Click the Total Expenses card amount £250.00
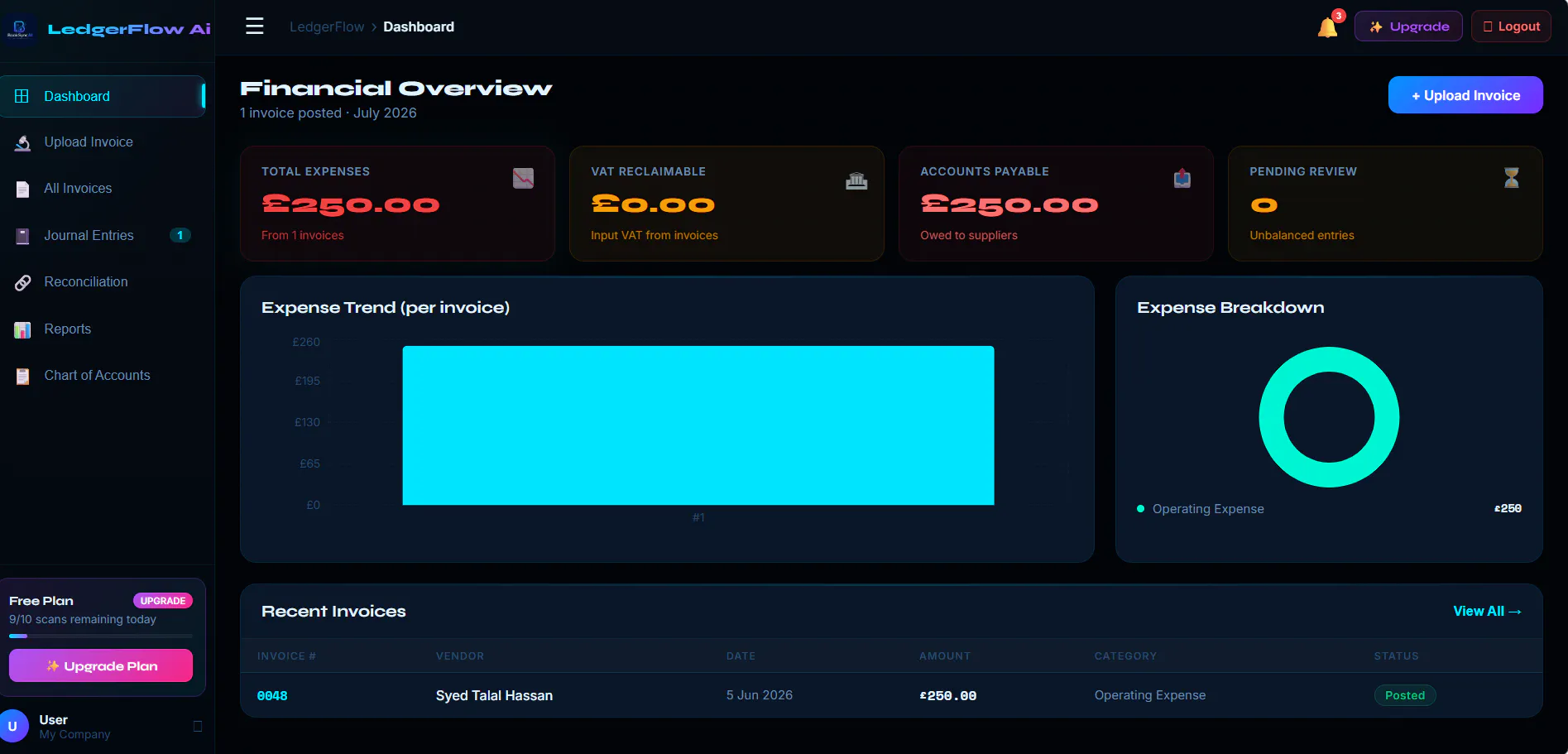1568x754 pixels. click(351, 204)
